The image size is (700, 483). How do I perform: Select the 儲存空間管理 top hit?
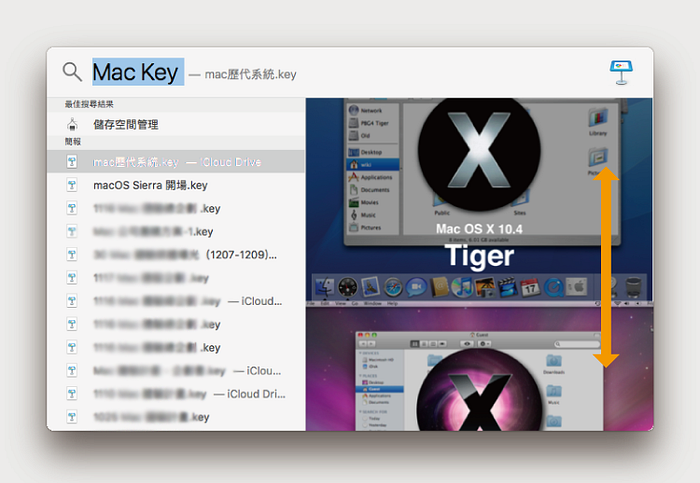(176, 124)
